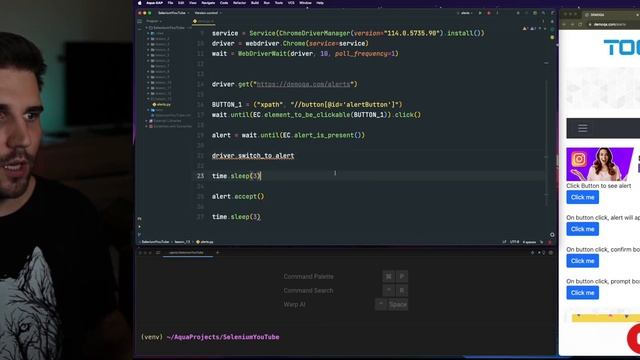Click the browser address bar
Screen dimensions: 640x360
613,24
